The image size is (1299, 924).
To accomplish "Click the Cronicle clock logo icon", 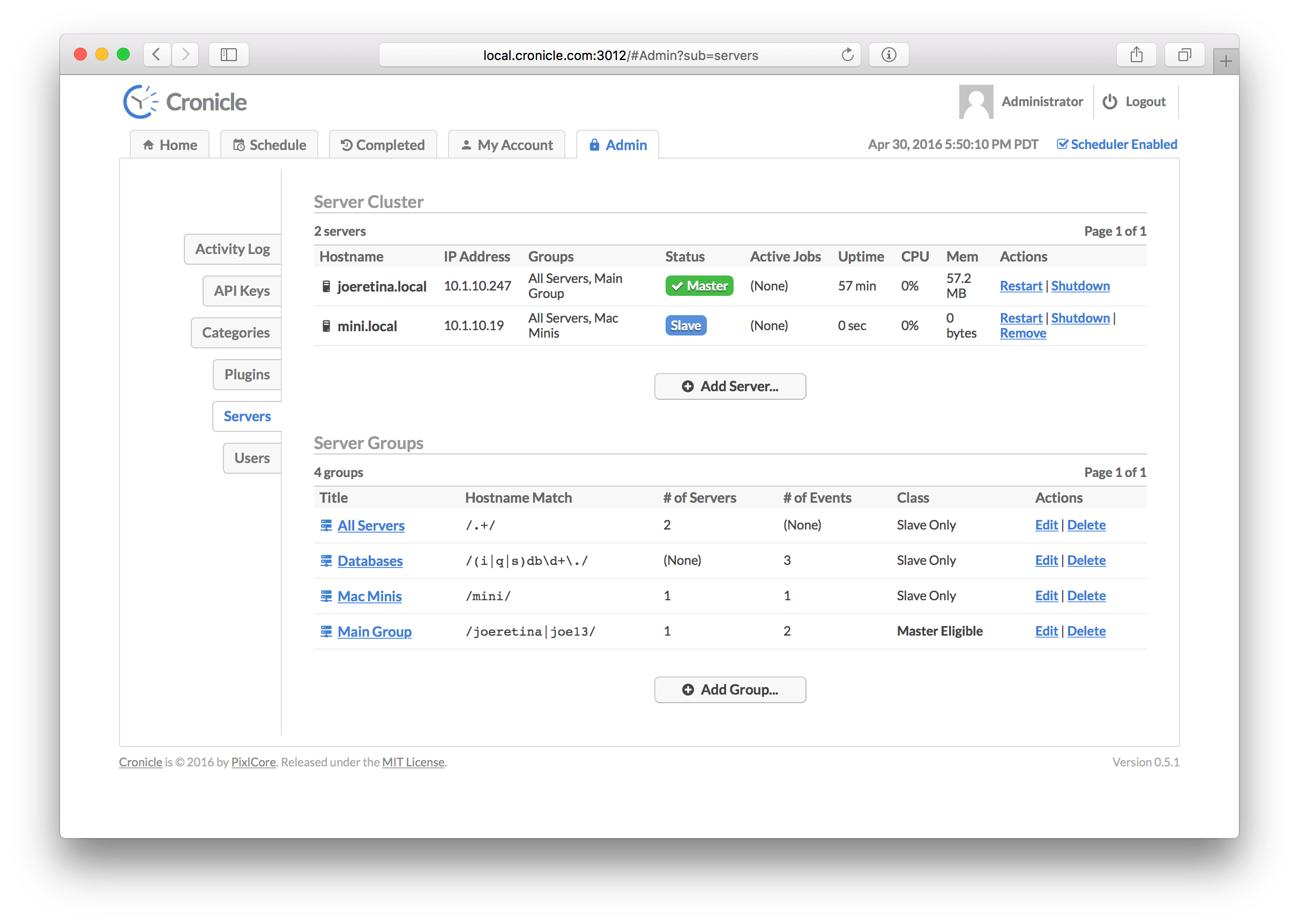I will pyautogui.click(x=140, y=102).
